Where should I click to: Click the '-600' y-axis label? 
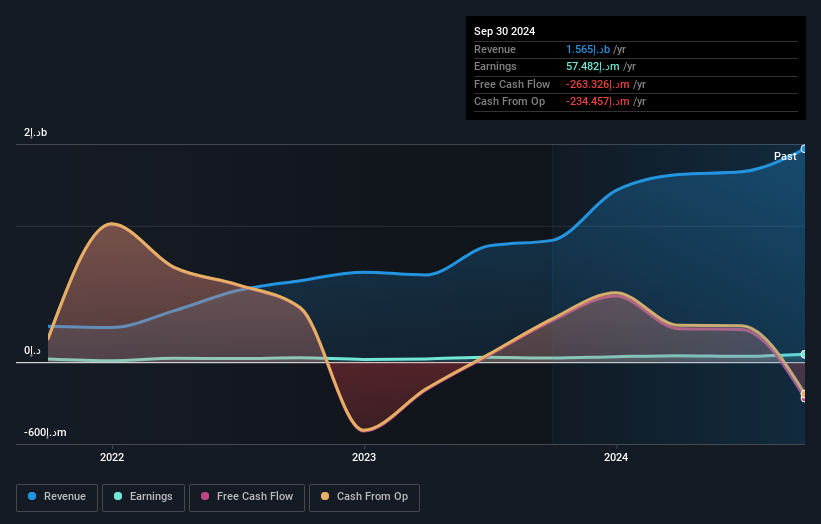click(x=45, y=432)
